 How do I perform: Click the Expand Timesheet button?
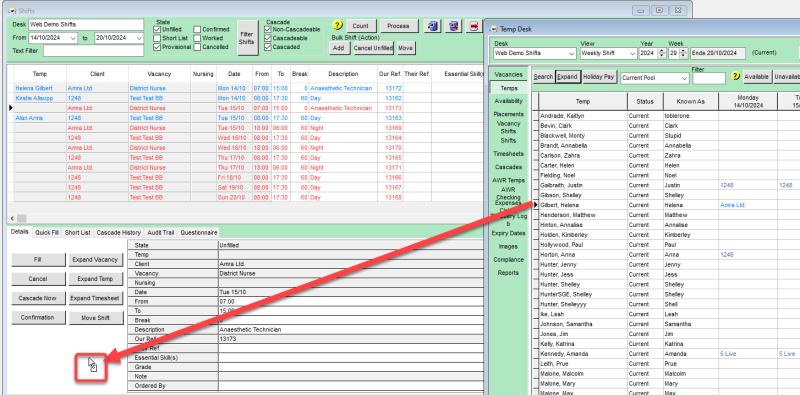point(95,299)
